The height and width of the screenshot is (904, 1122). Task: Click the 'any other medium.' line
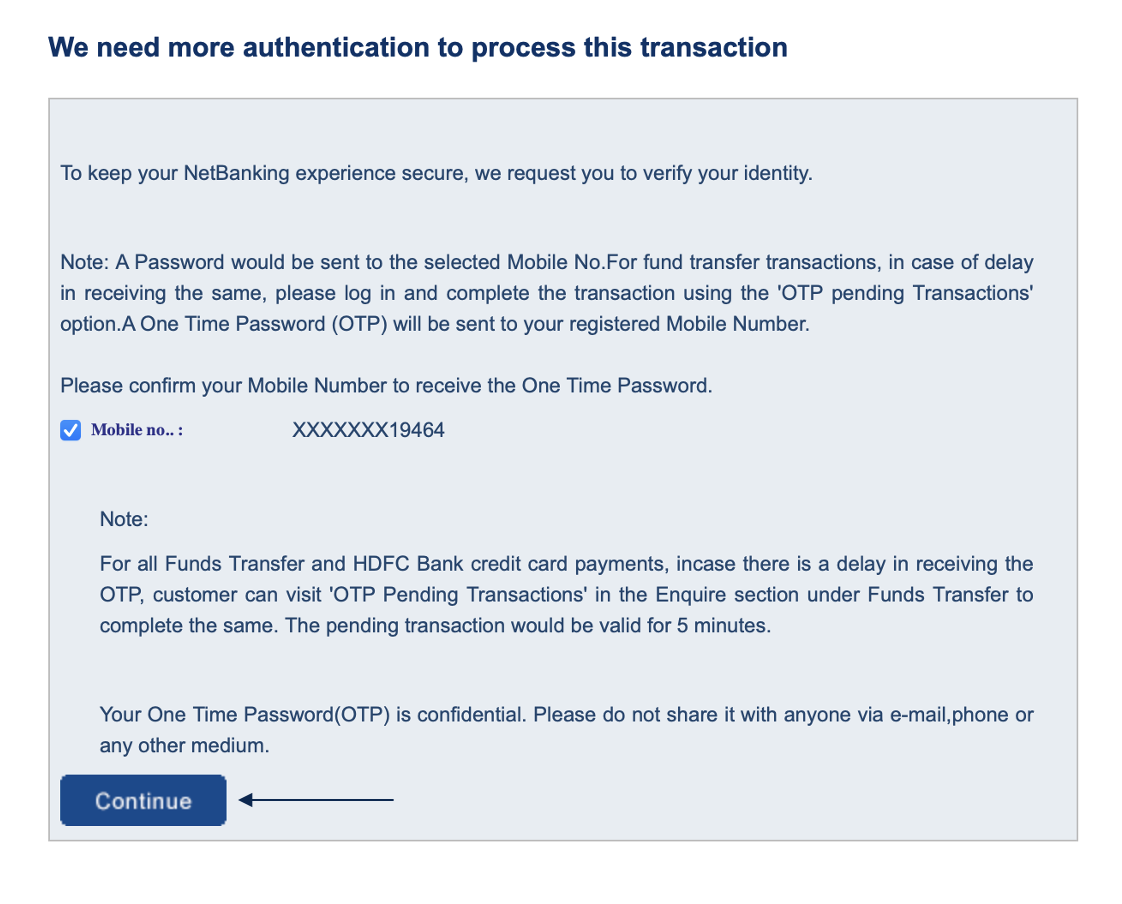pos(185,746)
